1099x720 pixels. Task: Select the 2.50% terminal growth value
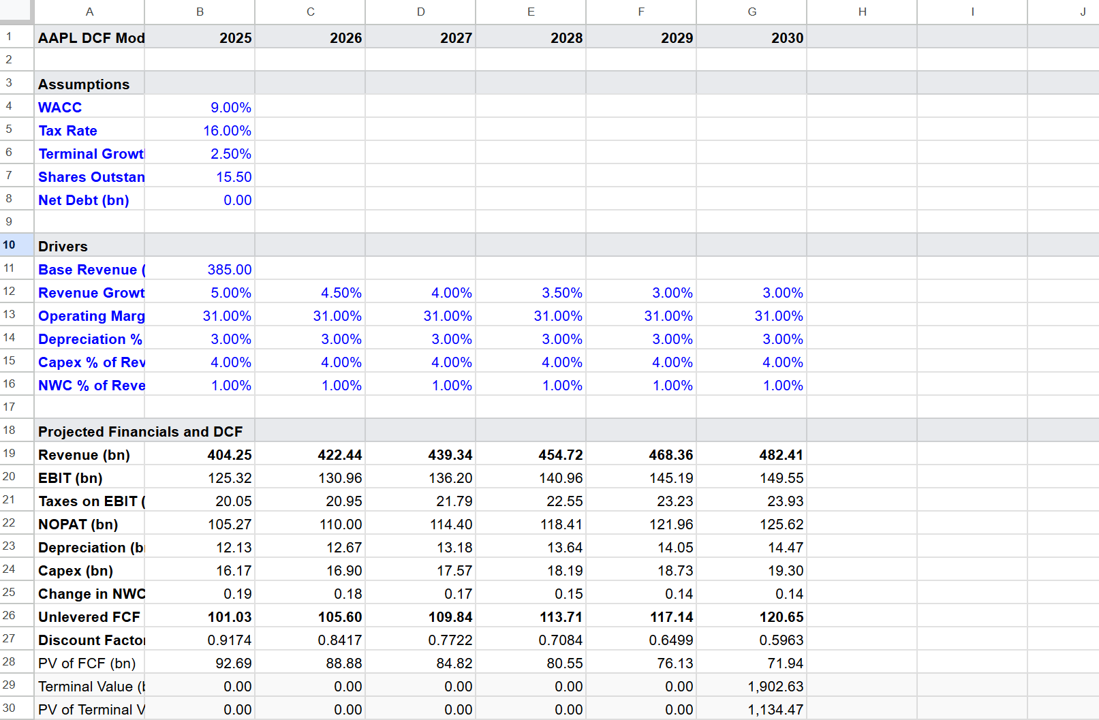click(x=200, y=153)
